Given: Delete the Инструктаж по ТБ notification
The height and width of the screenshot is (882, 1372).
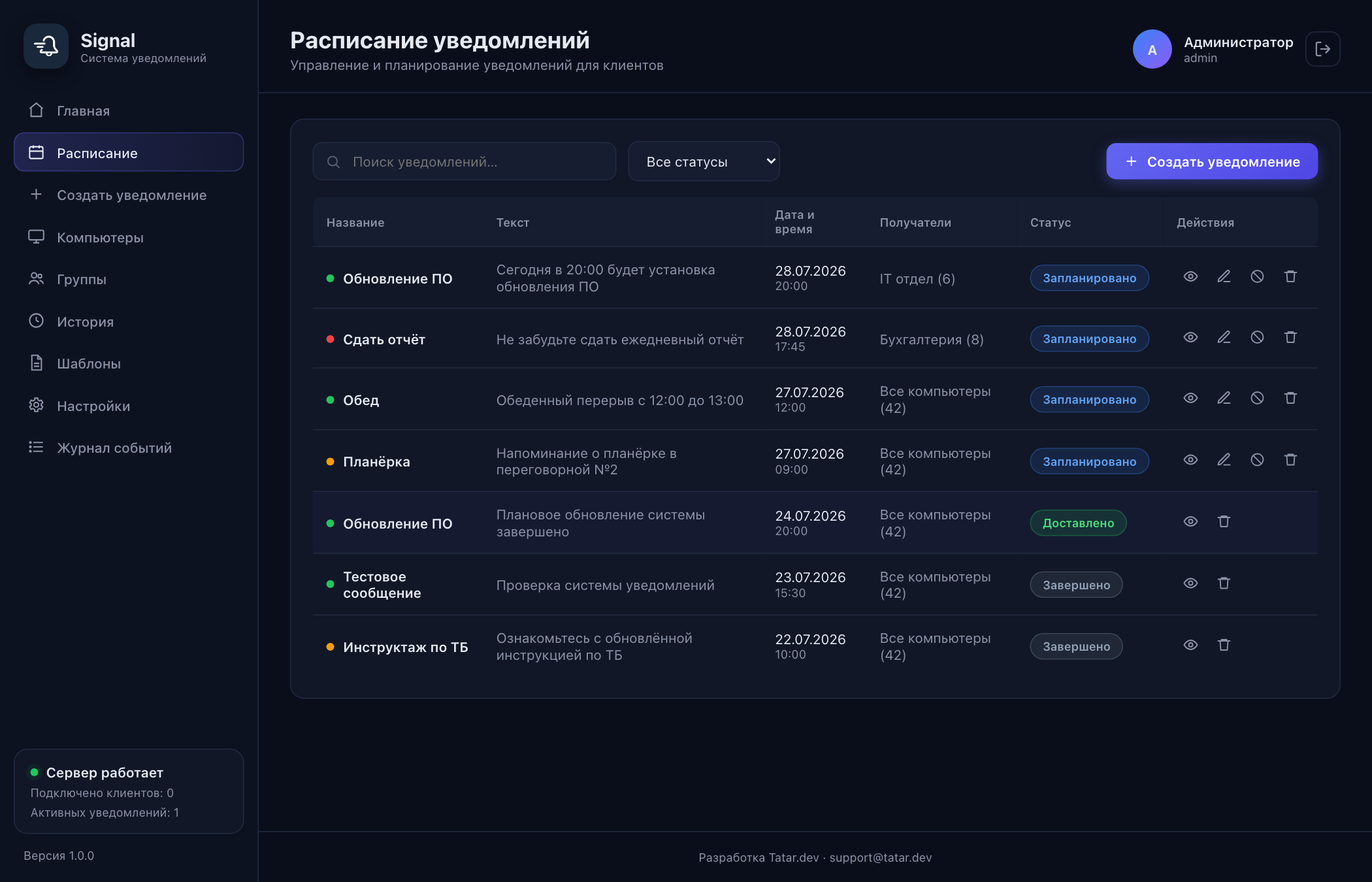Looking at the screenshot, I should point(1224,645).
